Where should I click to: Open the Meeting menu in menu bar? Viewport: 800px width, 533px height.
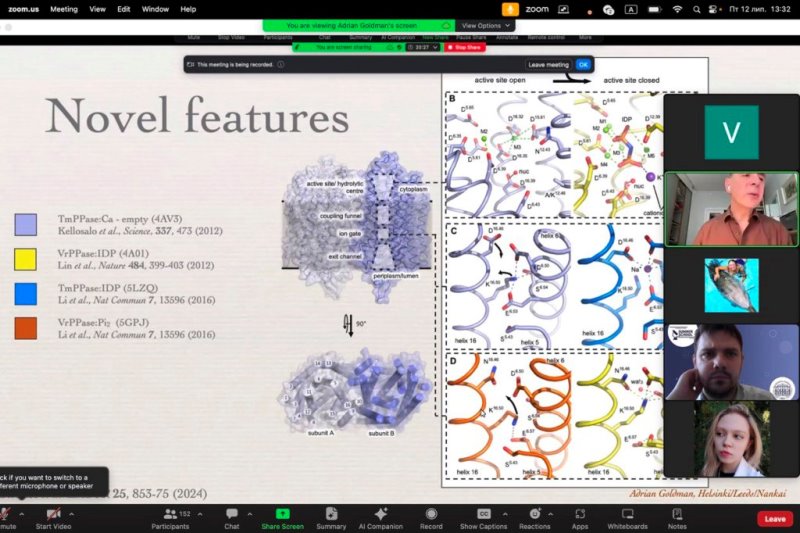click(64, 9)
